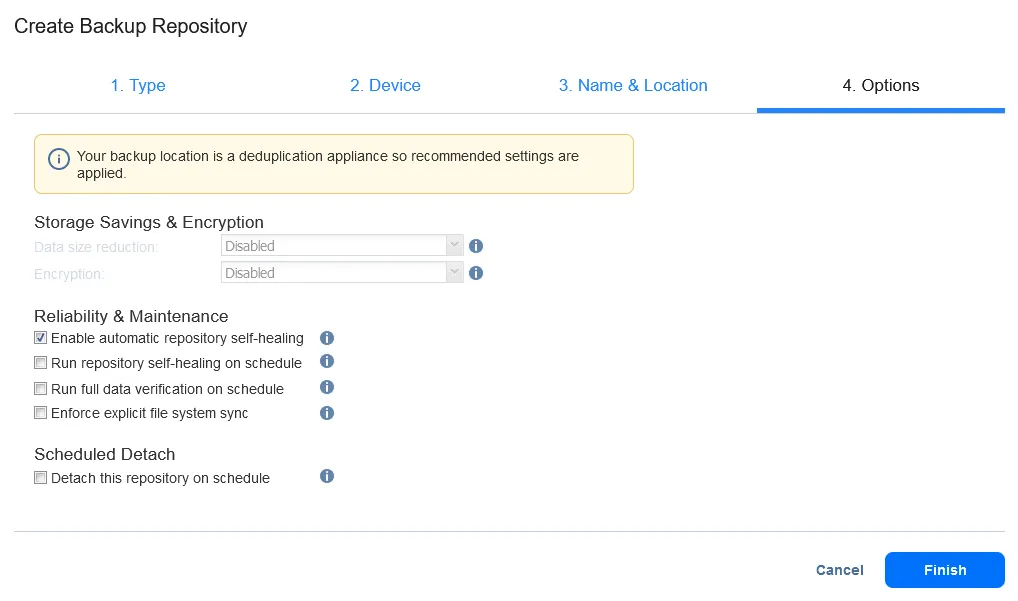Screen dimensions: 1018x601
Task: Click info icon for full data verification
Action: click(326, 388)
